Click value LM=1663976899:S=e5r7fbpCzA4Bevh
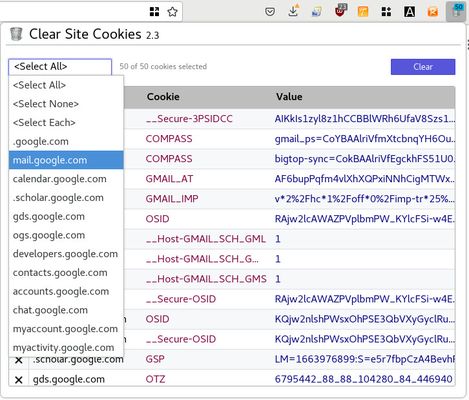This screenshot has height=400, width=469. tap(365, 359)
